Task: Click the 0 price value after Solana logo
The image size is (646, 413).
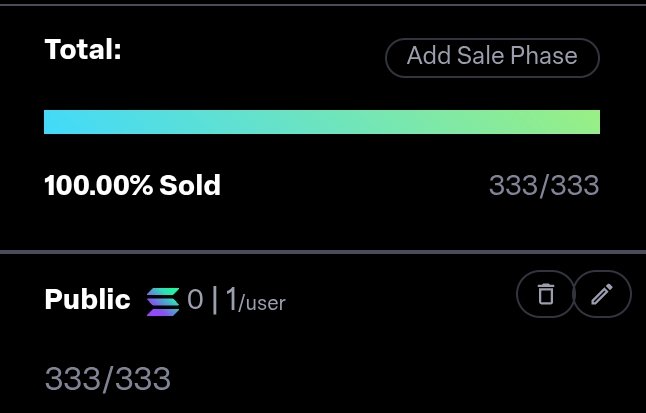Action: 195,300
